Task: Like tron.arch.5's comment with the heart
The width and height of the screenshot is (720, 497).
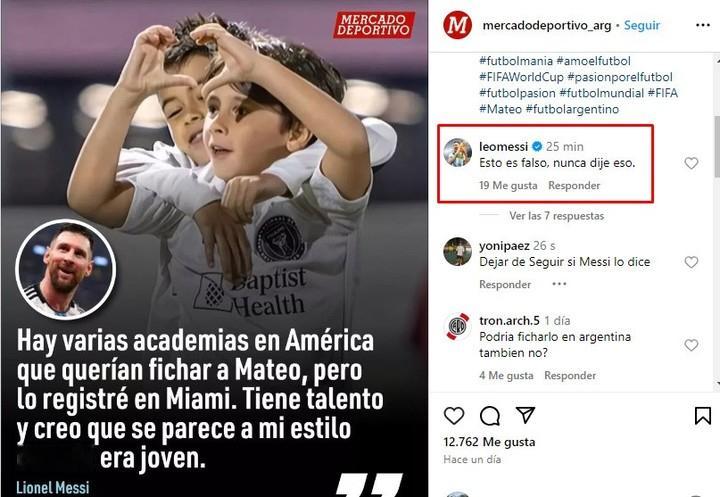Action: (691, 345)
